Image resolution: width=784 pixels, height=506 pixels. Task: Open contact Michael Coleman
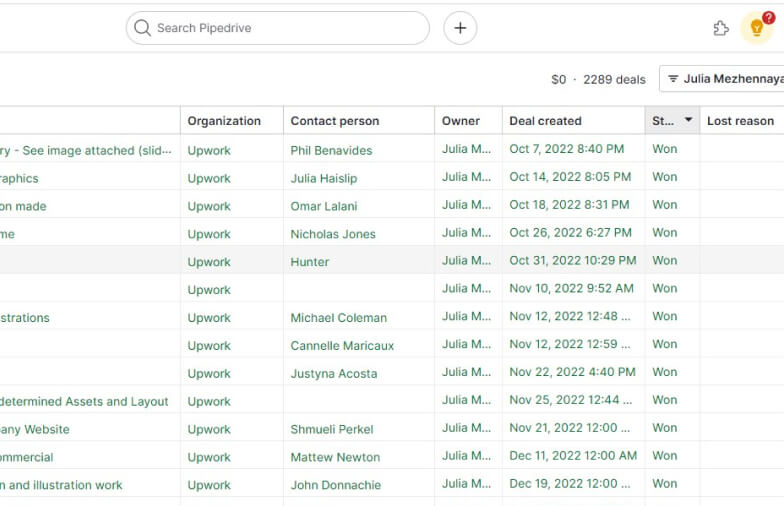point(339,318)
